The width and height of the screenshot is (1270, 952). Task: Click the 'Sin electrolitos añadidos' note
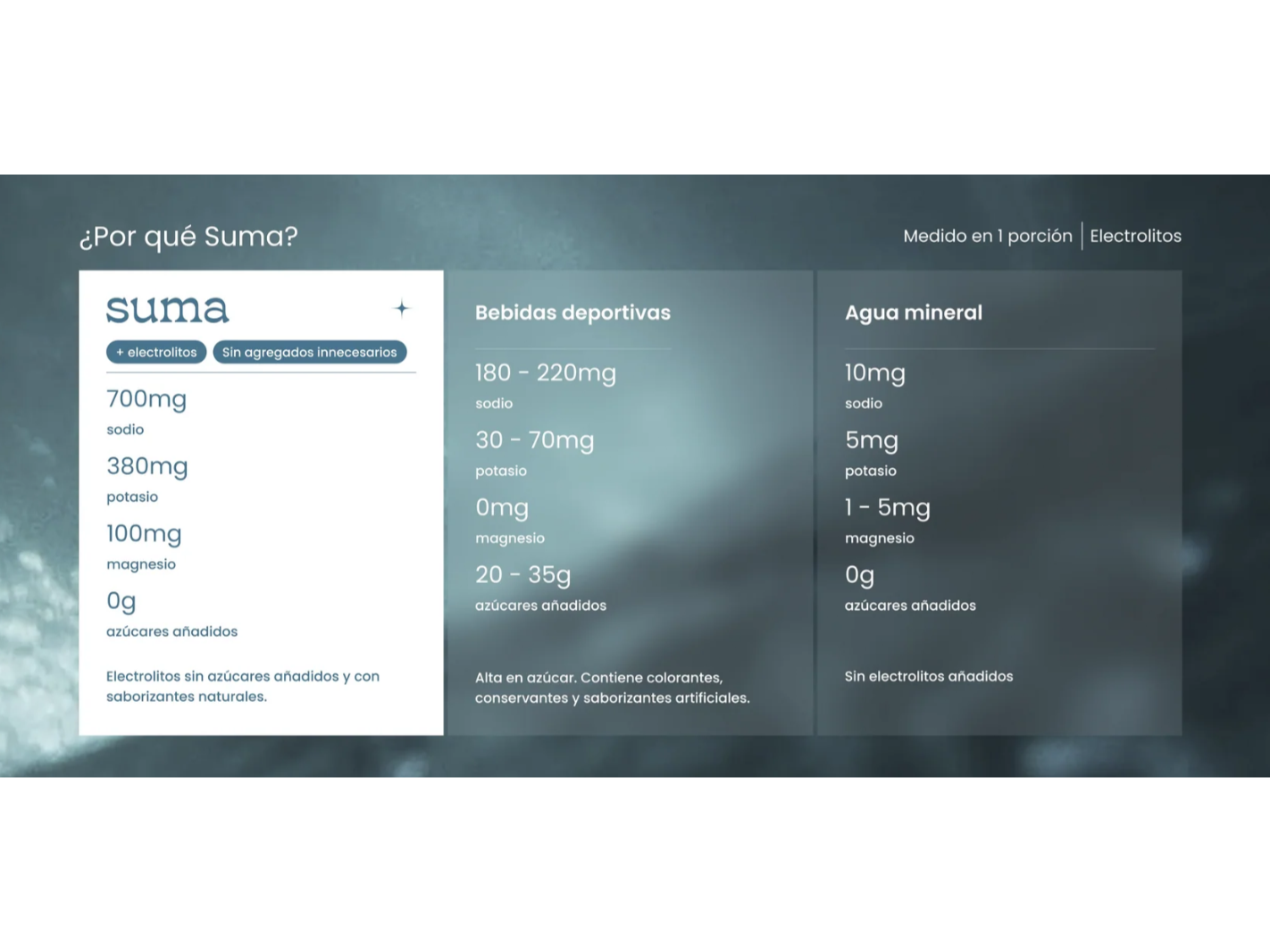(928, 676)
